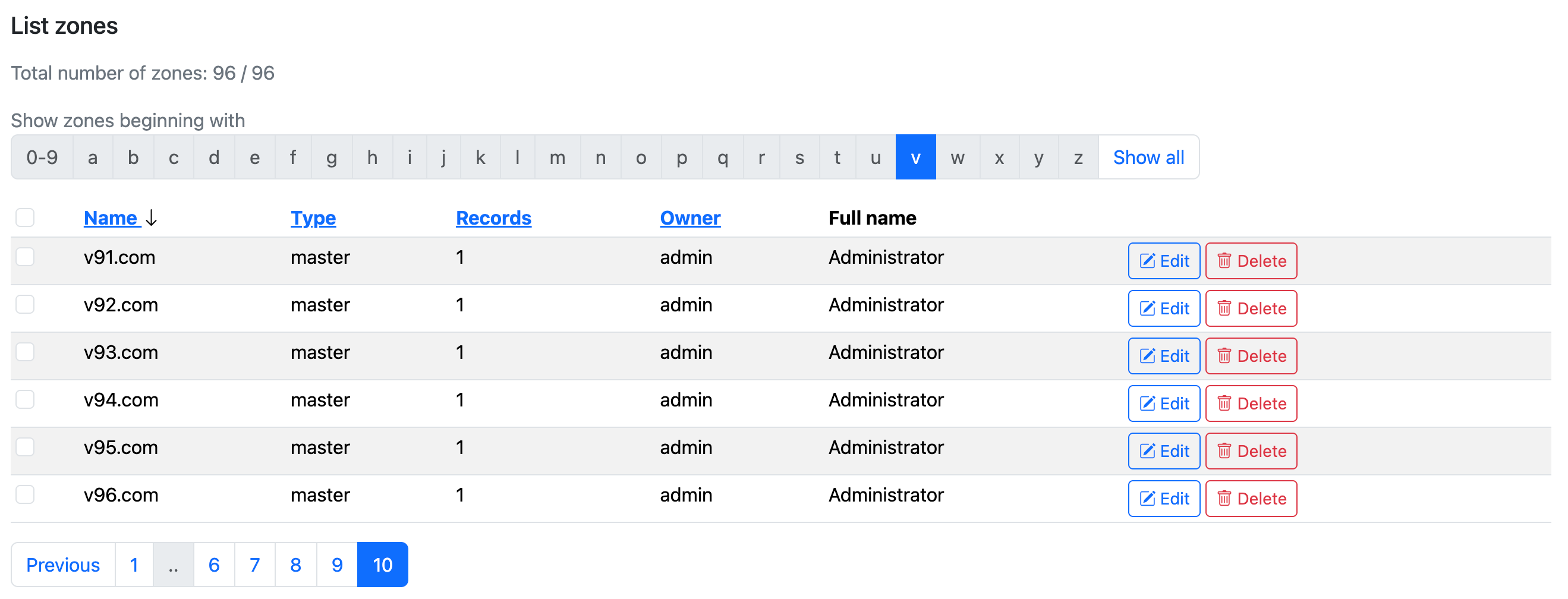The height and width of the screenshot is (599, 1568).
Task: Show zones beginning with z
Action: (1078, 157)
